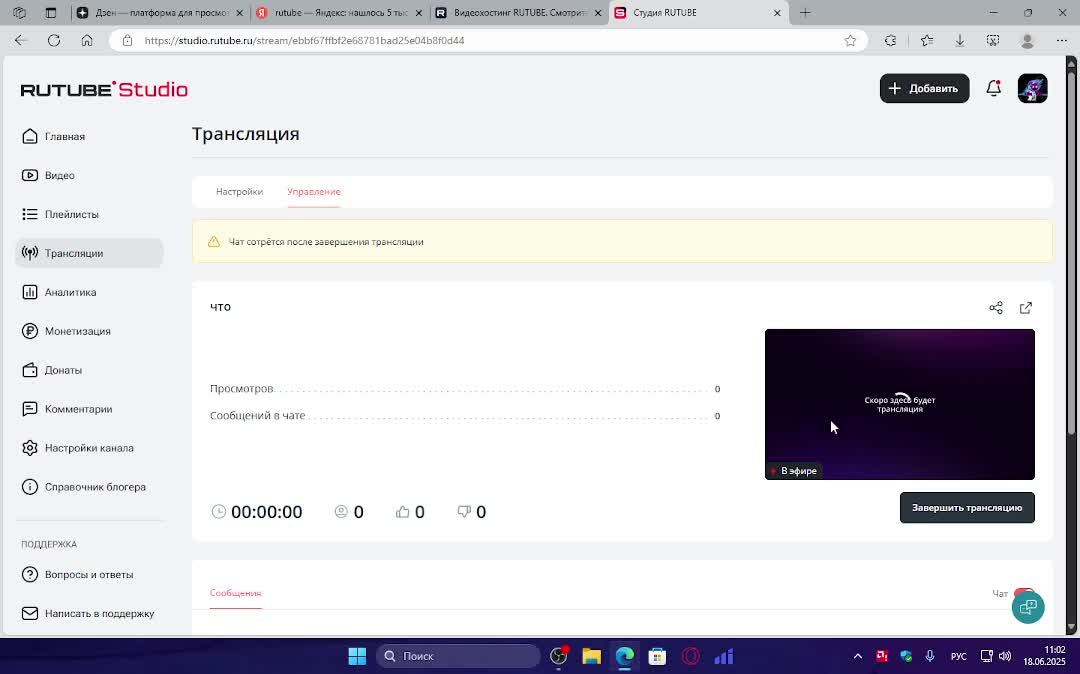Click the RUTUBE Studio logo
Viewport: 1080px width, 674px height.
[104, 89]
